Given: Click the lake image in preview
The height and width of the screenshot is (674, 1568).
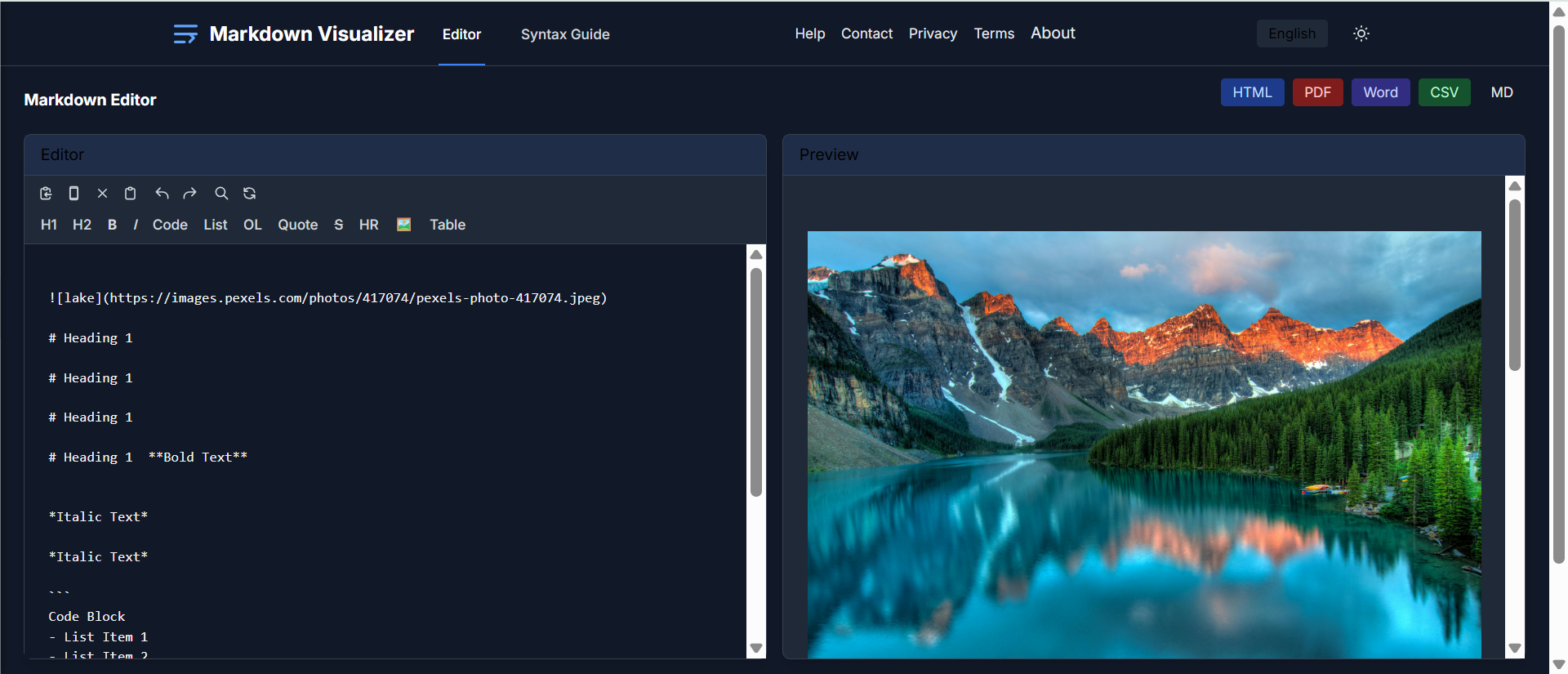Looking at the screenshot, I should point(1144,444).
